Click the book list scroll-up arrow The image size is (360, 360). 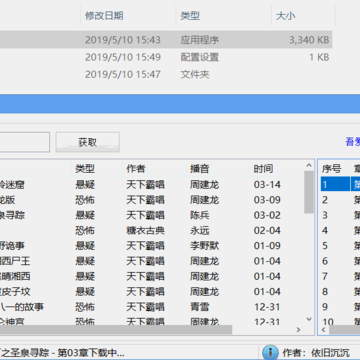309,166
